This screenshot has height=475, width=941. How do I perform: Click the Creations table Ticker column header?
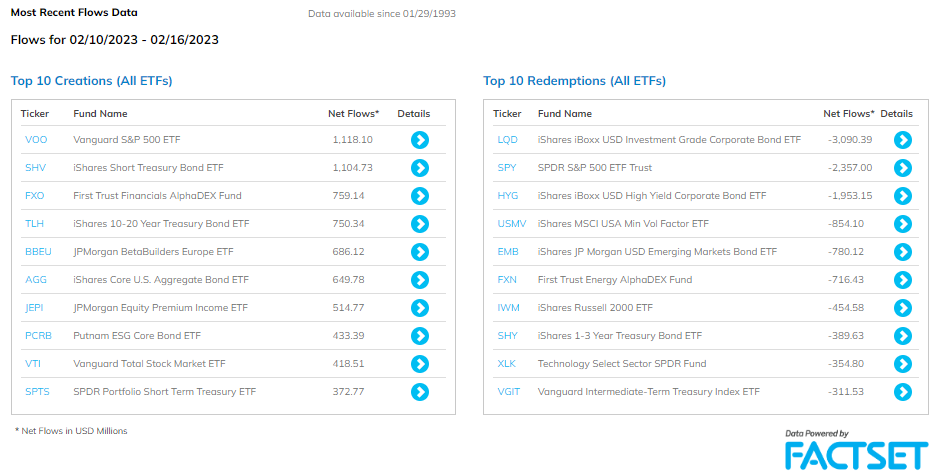pos(35,113)
